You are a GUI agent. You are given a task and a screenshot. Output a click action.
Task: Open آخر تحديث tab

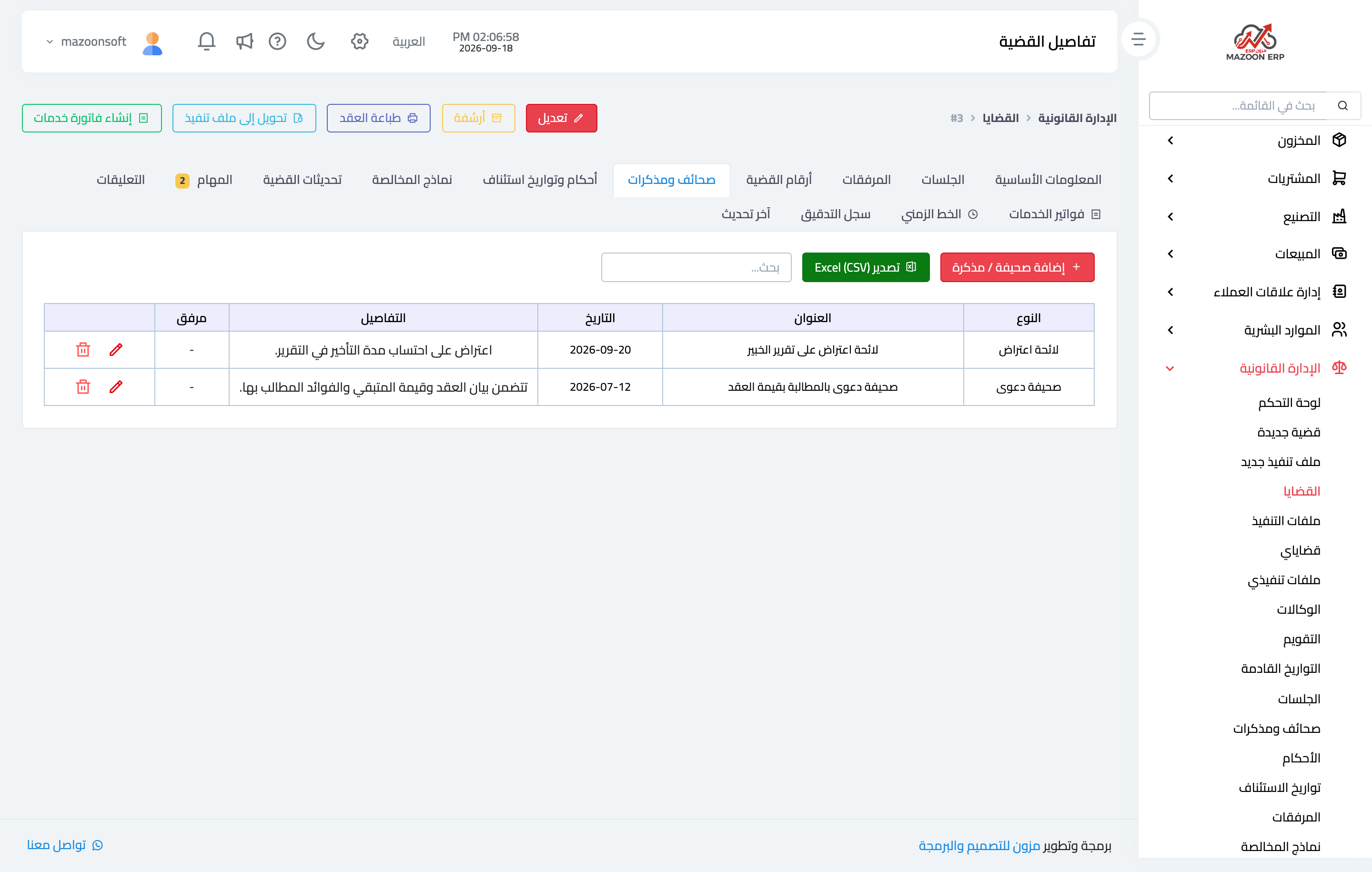click(x=746, y=214)
